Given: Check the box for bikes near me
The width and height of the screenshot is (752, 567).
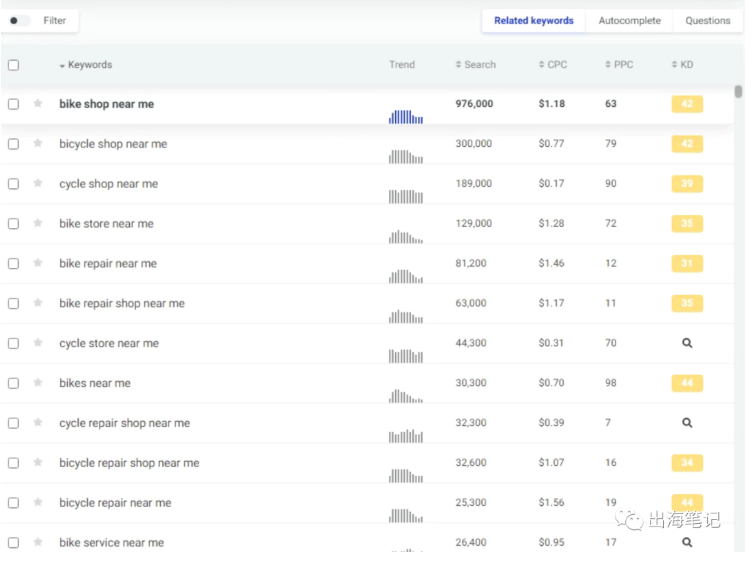Looking at the screenshot, I should point(13,383).
